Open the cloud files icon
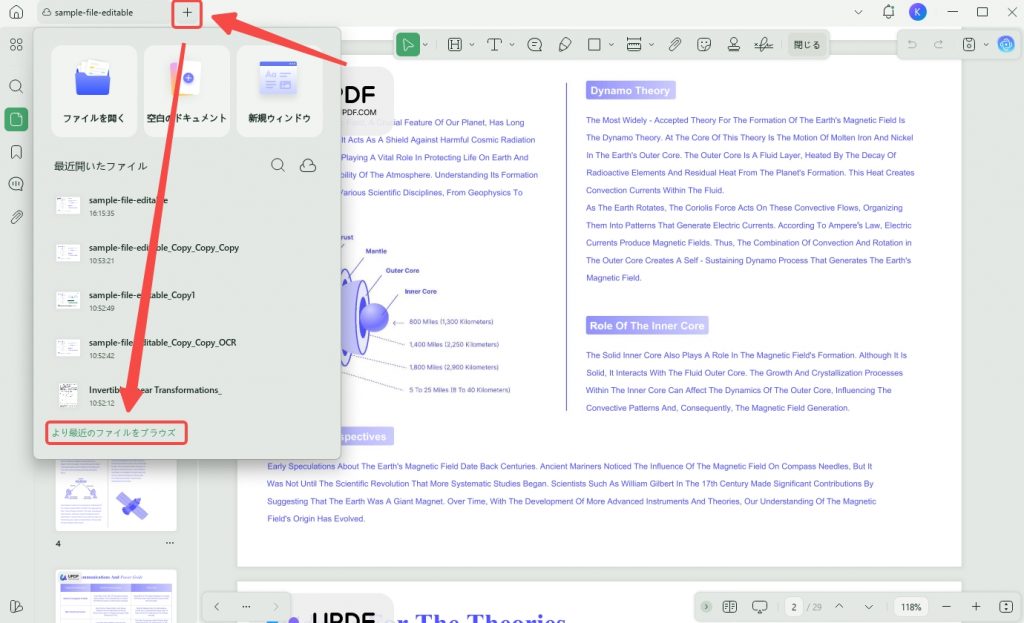Screen dimensions: 1024x623 tap(308, 165)
